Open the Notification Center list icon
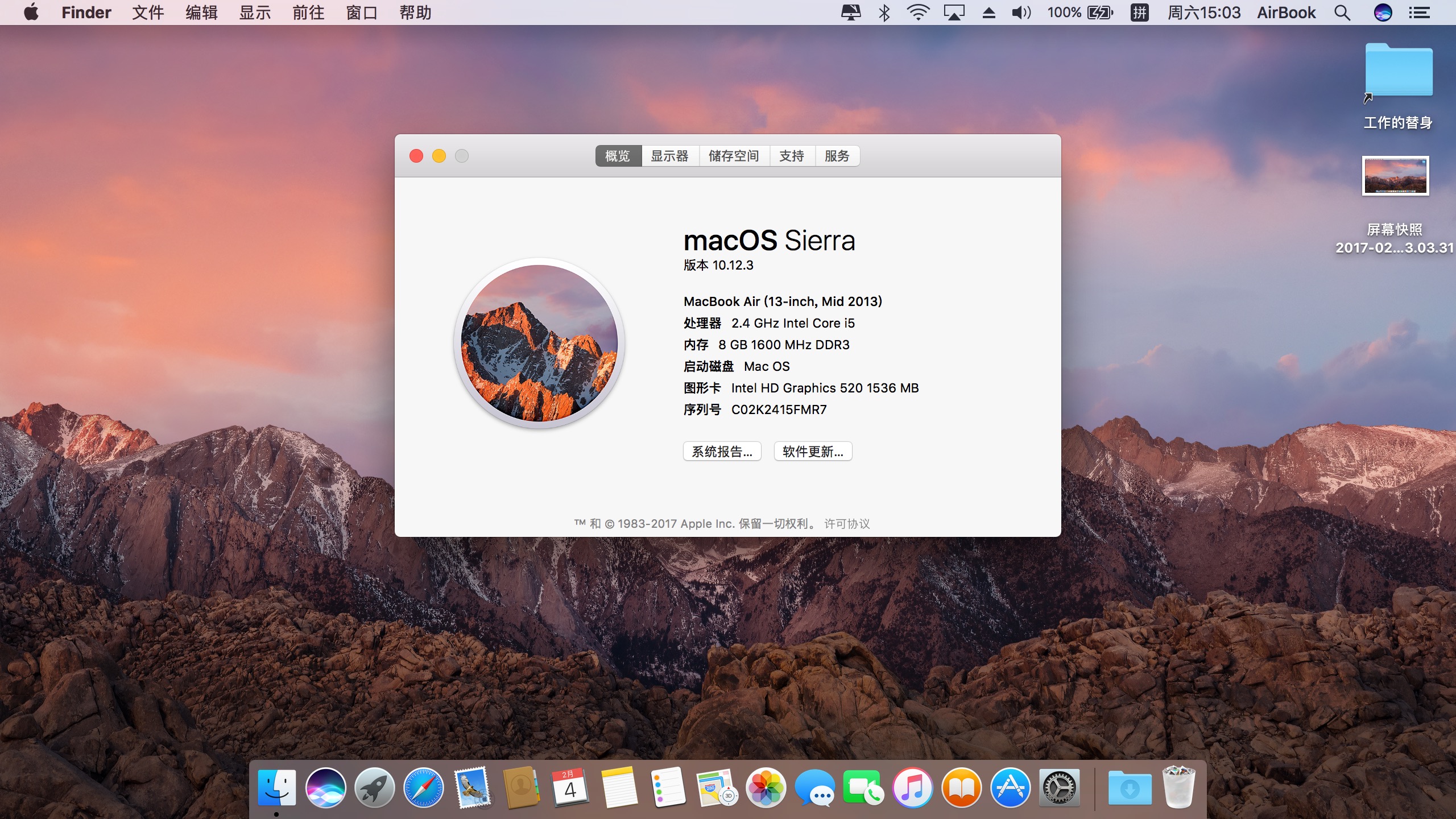The image size is (1456, 819). 1420,13
